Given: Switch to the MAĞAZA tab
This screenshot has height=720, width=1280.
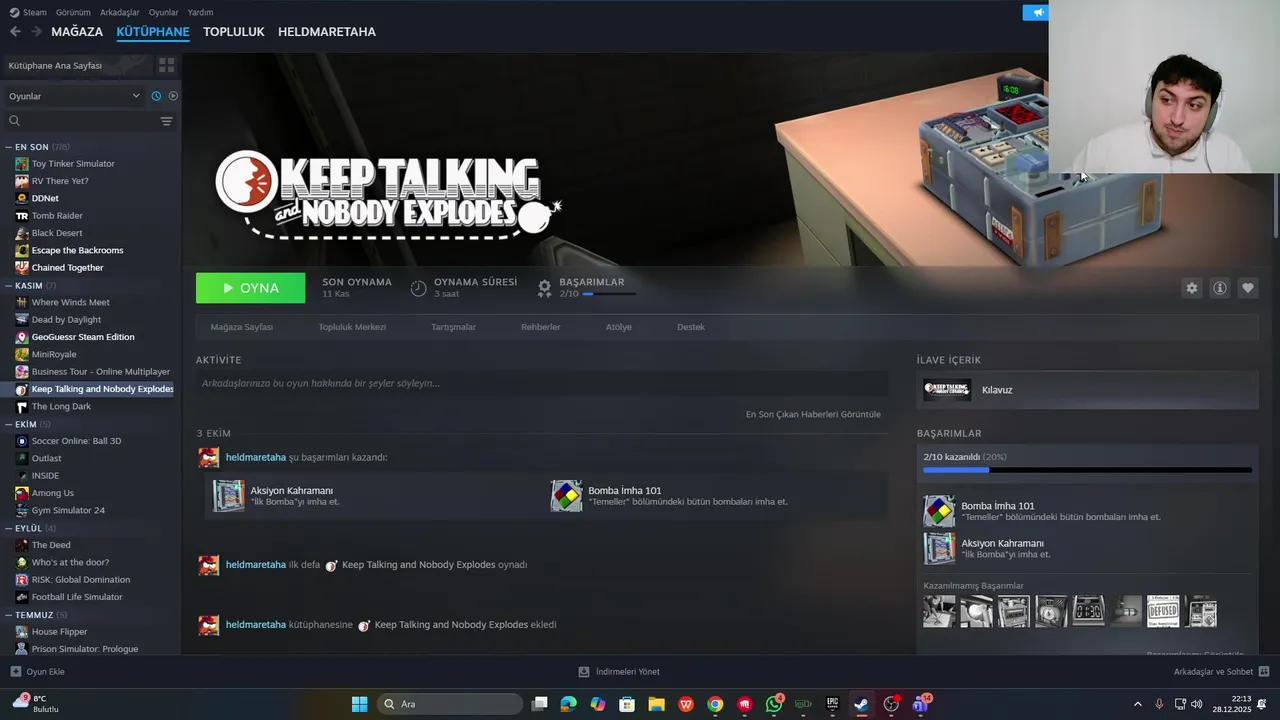Looking at the screenshot, I should tap(77, 32).
